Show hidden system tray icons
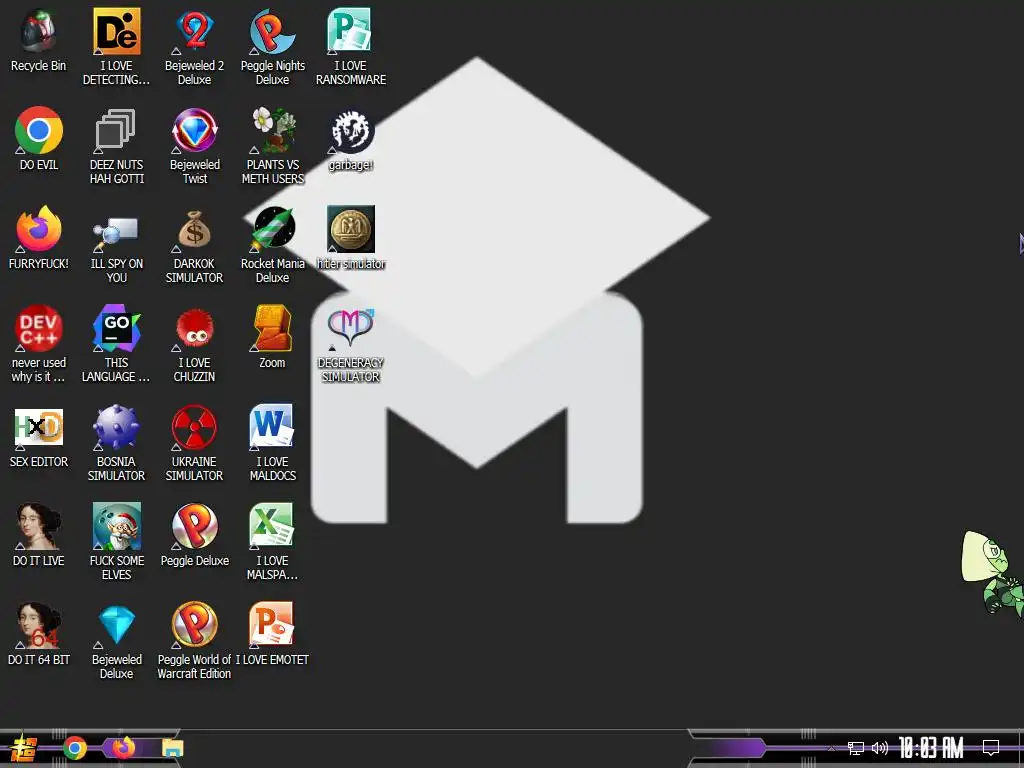The width and height of the screenshot is (1024, 768). click(831, 748)
